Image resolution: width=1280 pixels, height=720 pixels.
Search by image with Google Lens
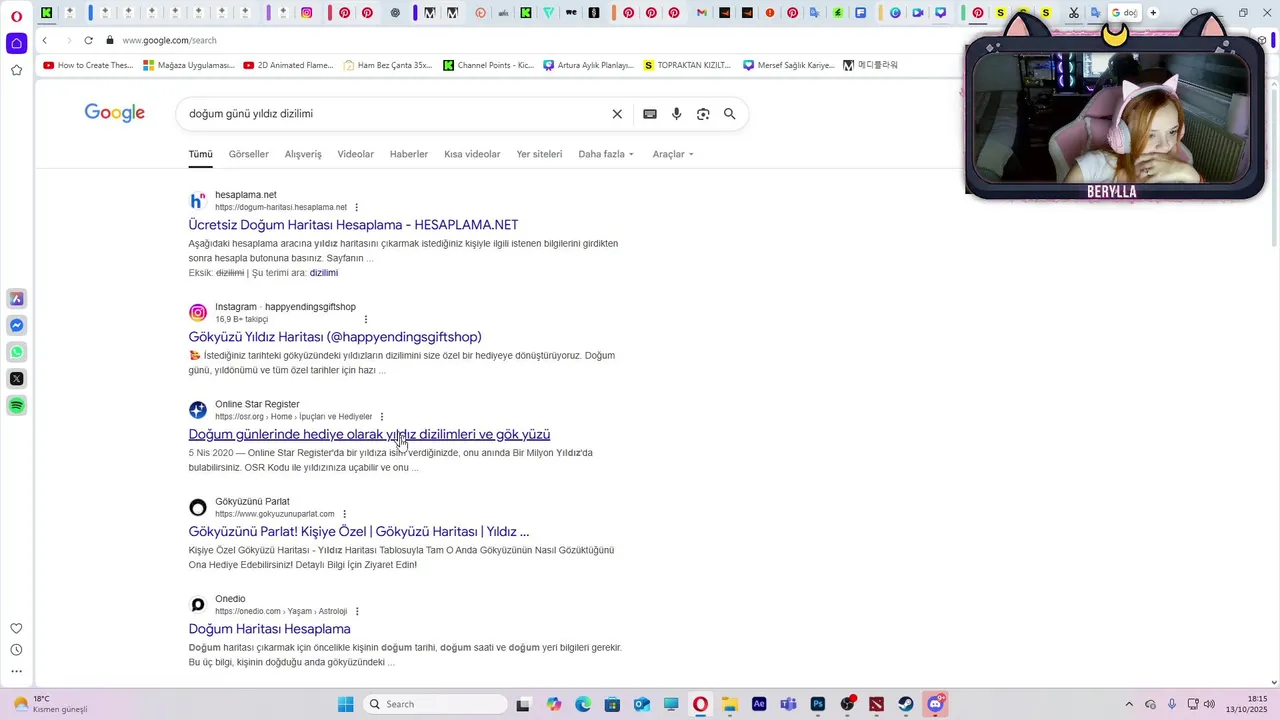(703, 114)
